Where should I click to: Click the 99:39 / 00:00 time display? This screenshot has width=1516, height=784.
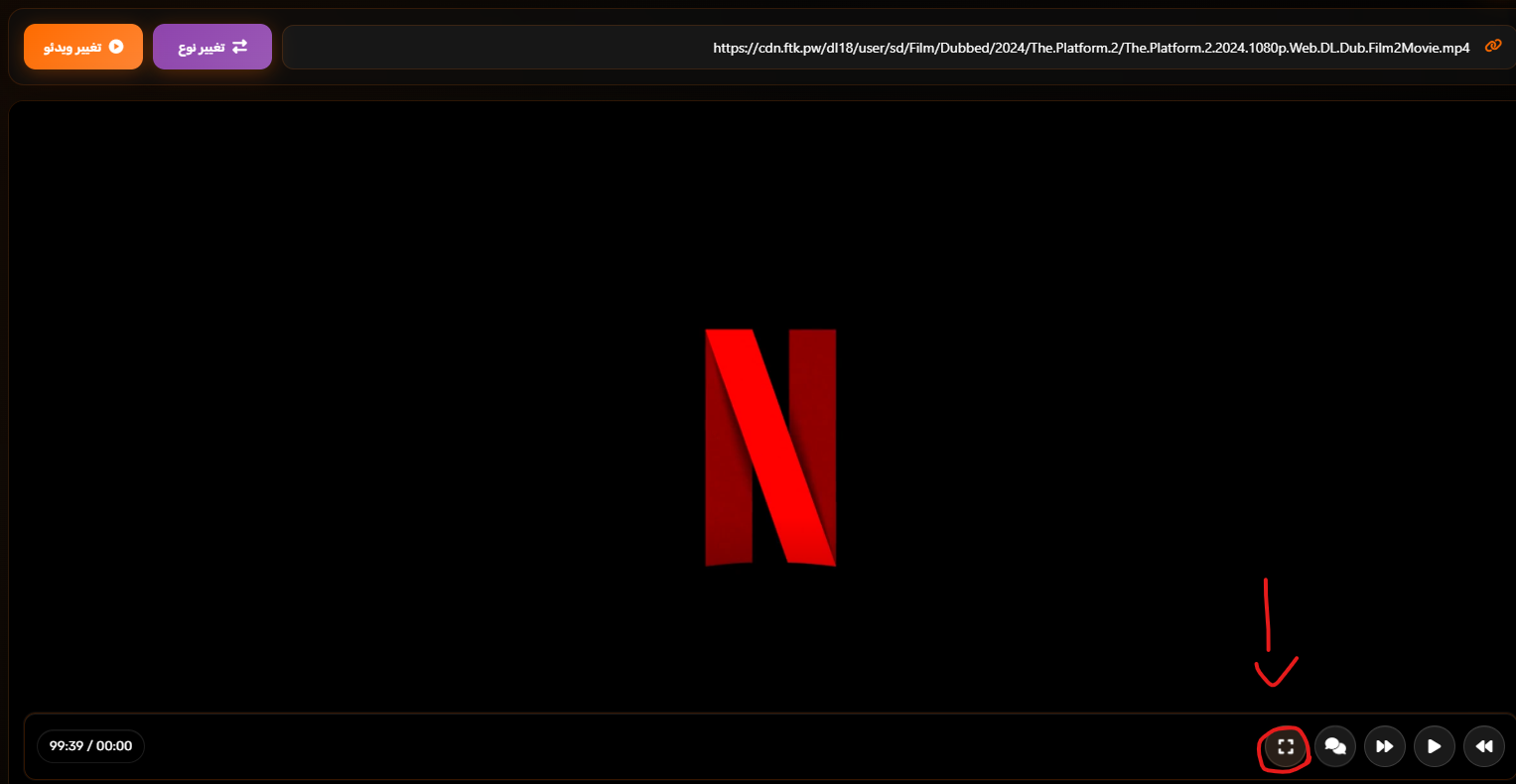tap(90, 746)
